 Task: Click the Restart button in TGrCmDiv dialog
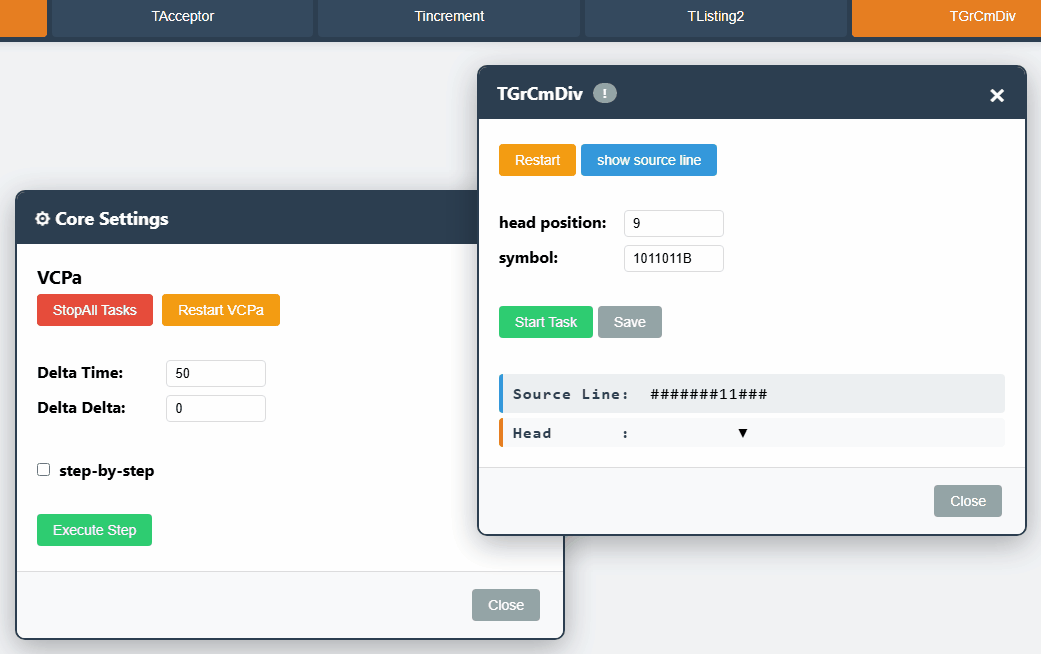point(537,160)
